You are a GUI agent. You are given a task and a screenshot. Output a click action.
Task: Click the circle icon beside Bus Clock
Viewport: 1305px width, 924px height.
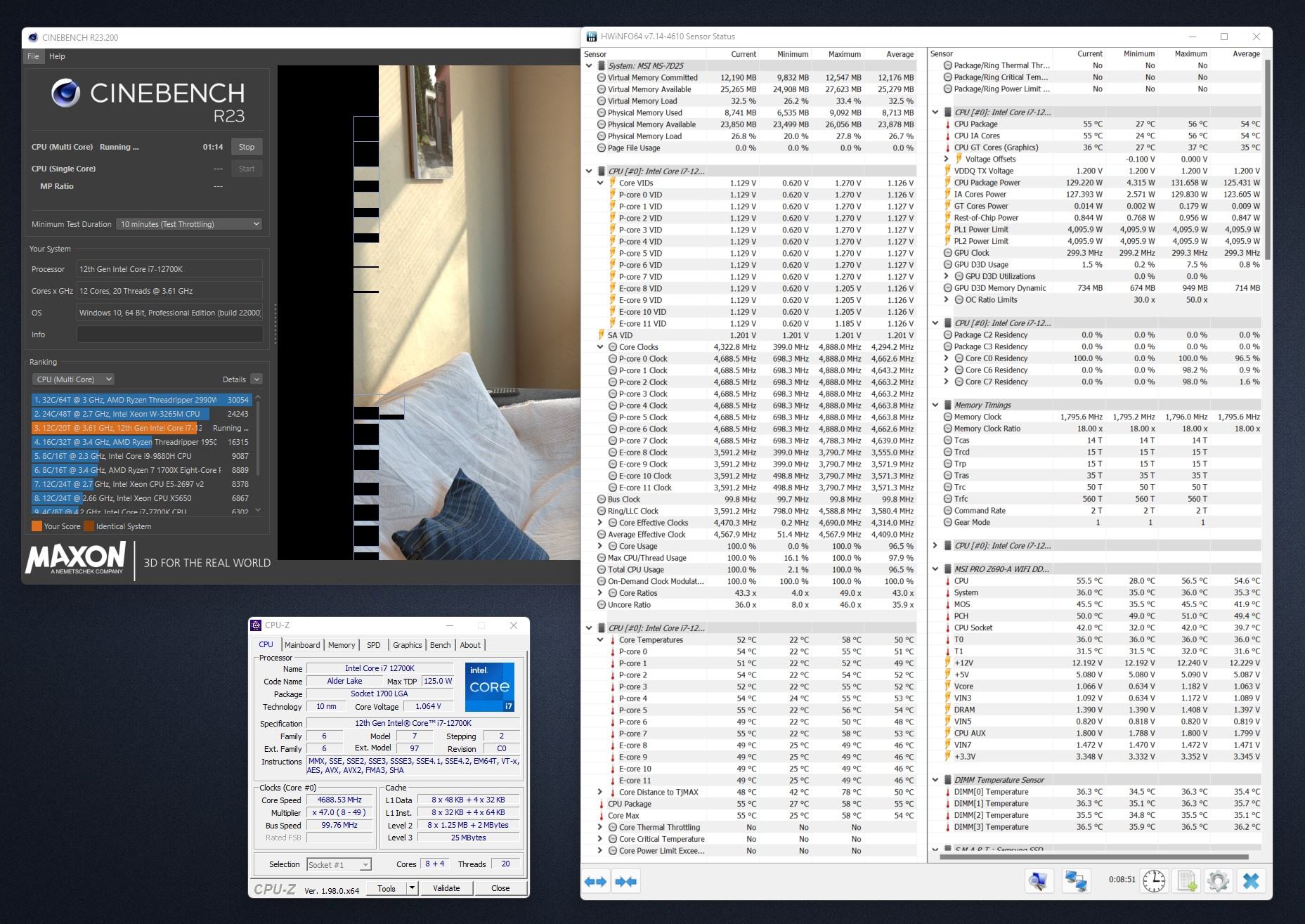coord(602,499)
